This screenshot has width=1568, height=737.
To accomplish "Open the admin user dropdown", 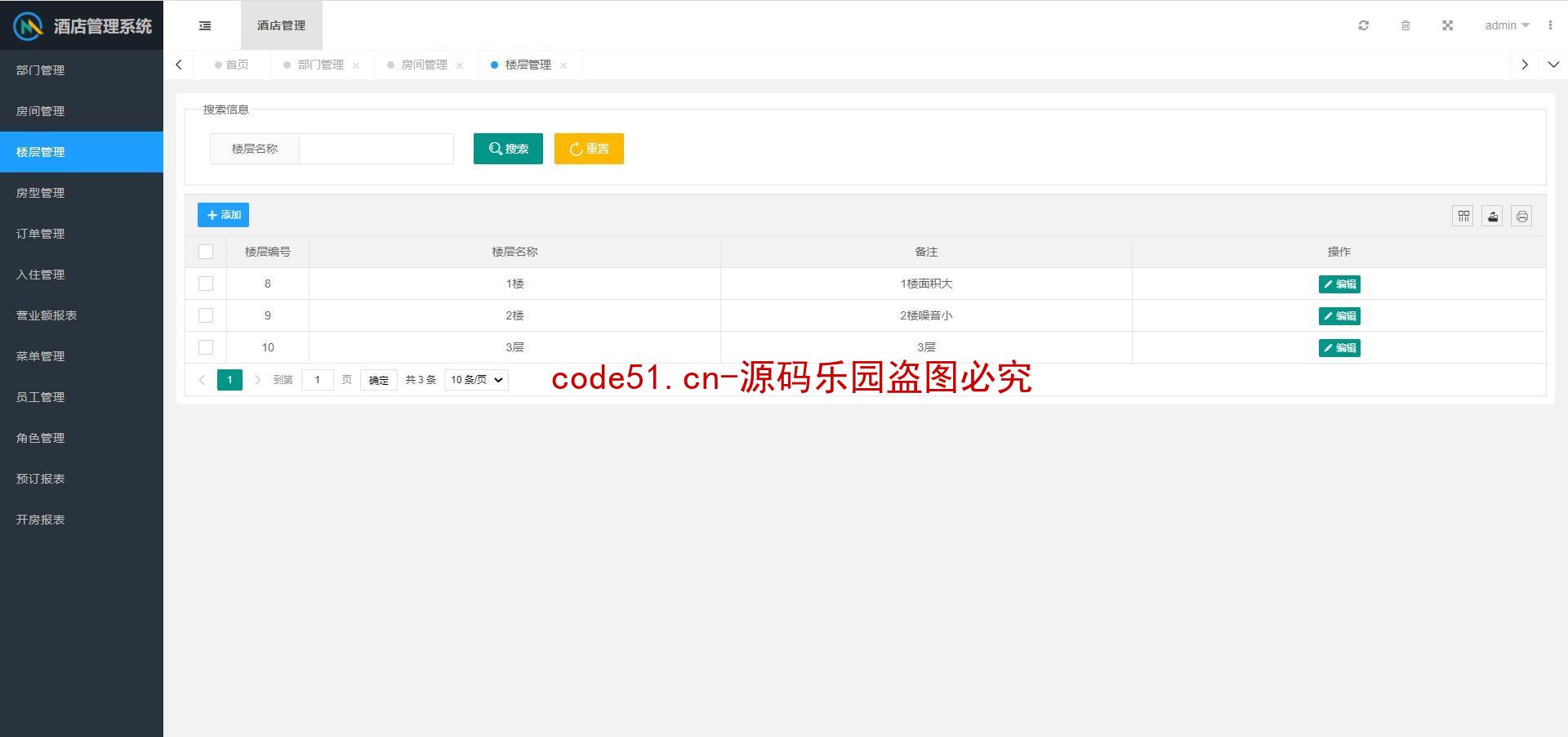I will point(1507,25).
